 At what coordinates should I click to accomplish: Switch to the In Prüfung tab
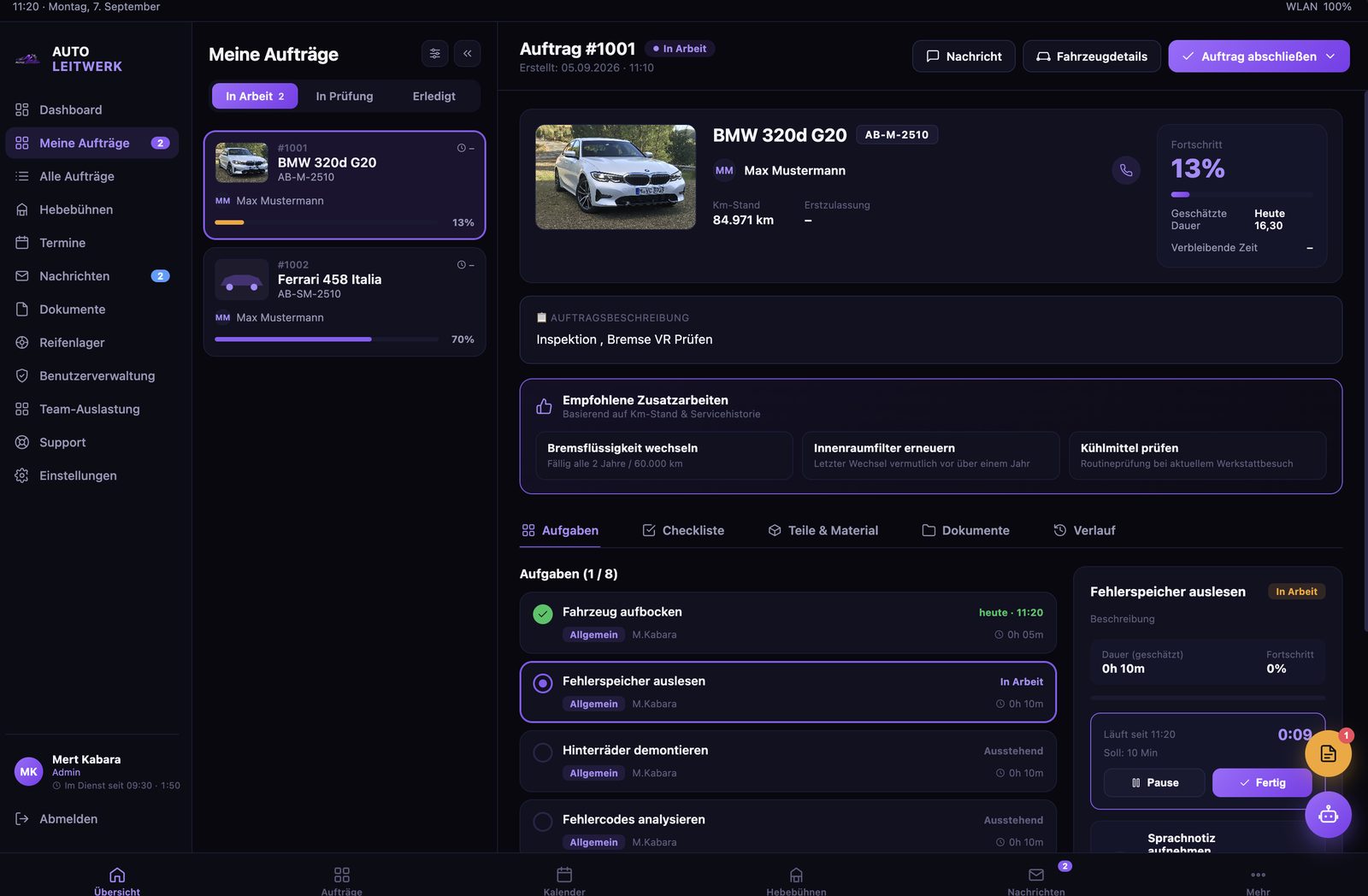pos(345,97)
